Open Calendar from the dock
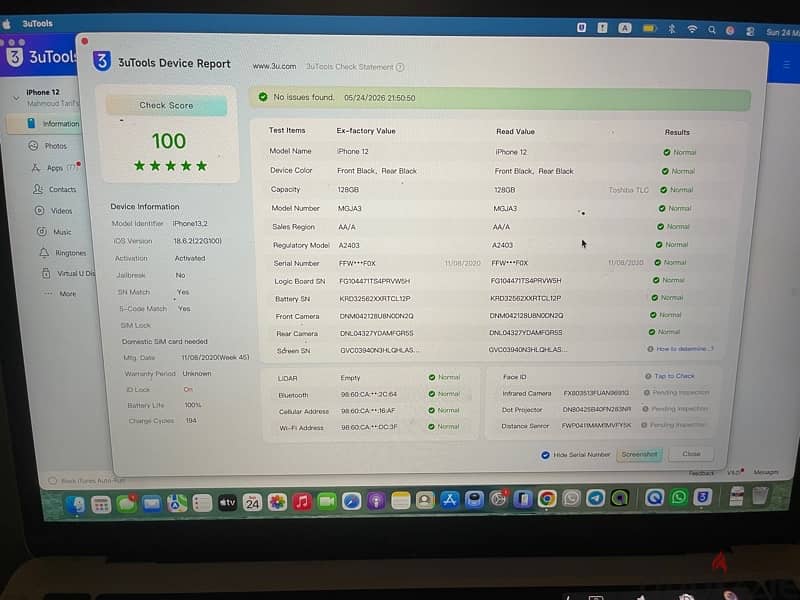 tap(252, 503)
